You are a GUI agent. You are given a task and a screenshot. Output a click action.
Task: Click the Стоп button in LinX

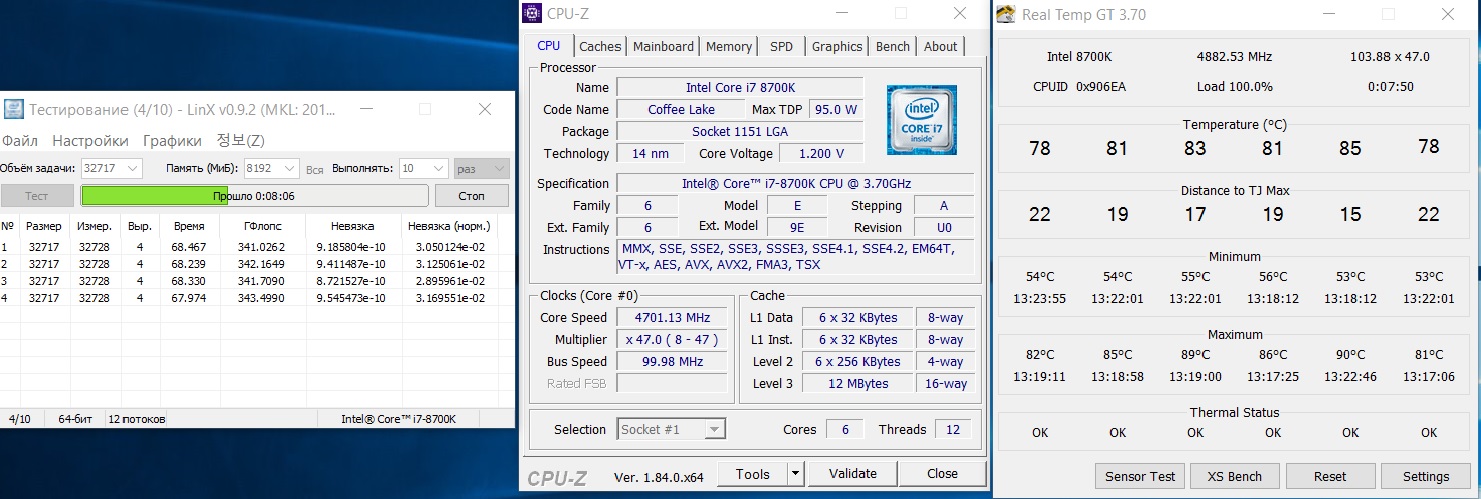(x=471, y=196)
